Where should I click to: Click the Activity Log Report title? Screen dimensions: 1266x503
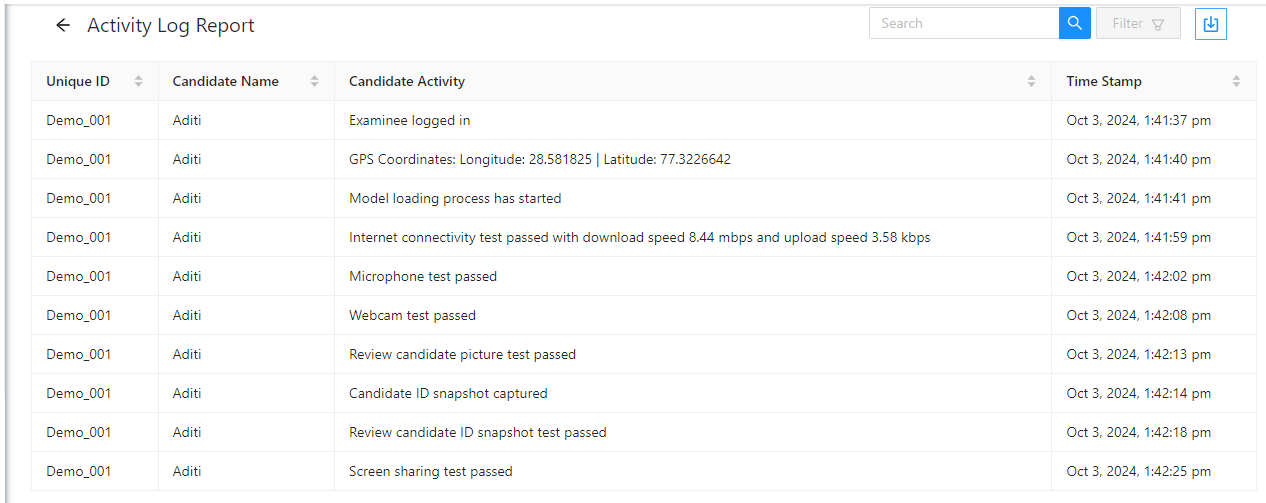coord(171,26)
